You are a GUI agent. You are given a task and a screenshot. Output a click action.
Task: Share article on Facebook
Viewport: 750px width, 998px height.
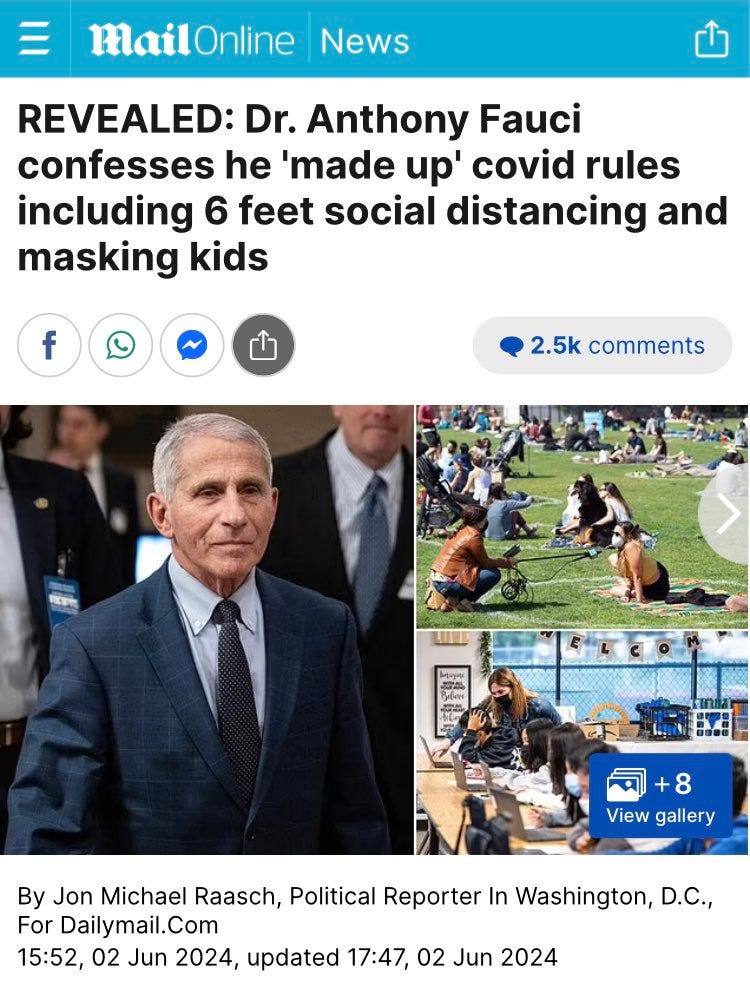pyautogui.click(x=49, y=345)
